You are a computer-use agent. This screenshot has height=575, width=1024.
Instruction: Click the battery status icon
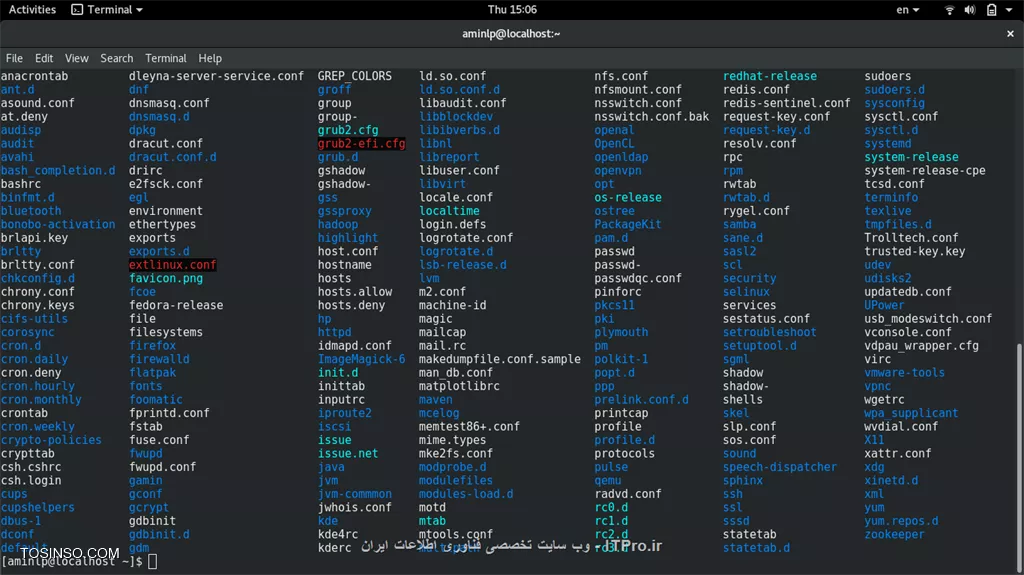[991, 10]
